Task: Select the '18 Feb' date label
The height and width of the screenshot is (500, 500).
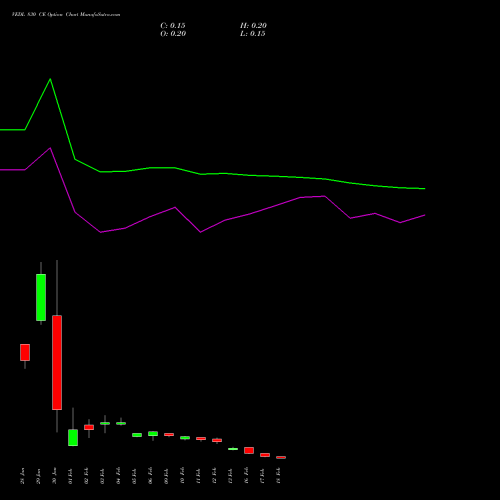Action: point(278,476)
